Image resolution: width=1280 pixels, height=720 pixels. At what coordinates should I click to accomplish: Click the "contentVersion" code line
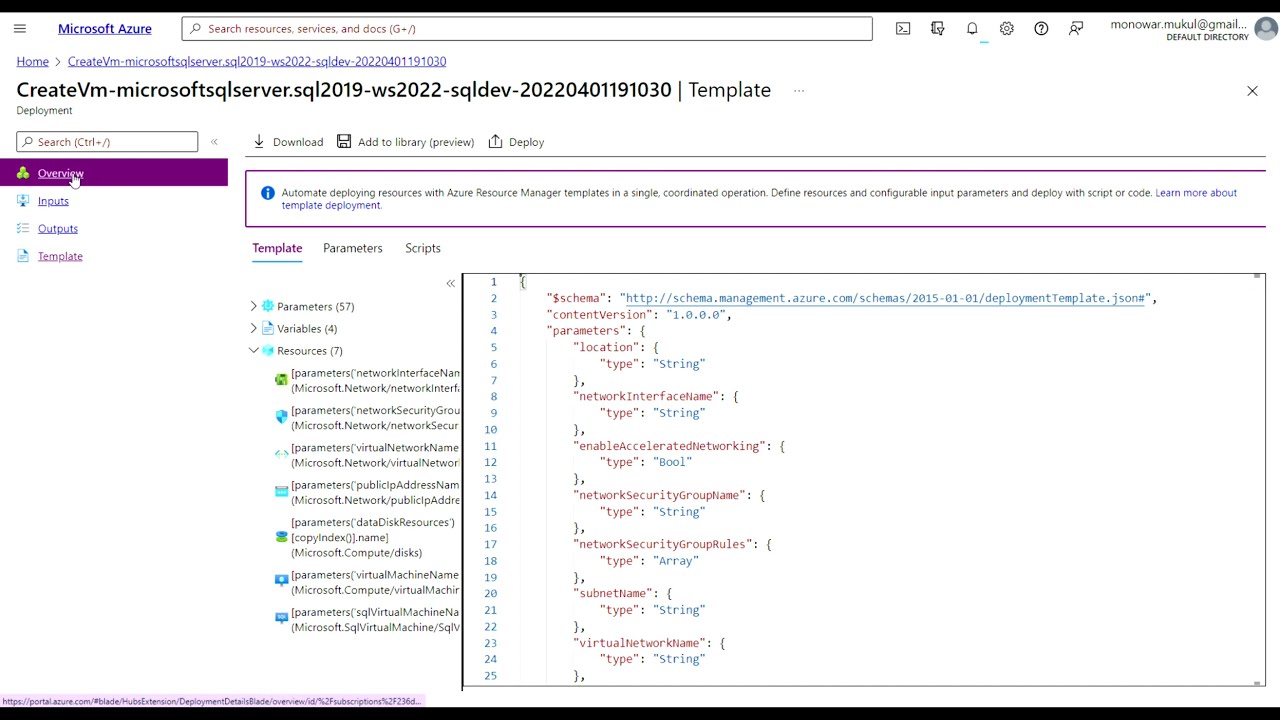[639, 314]
